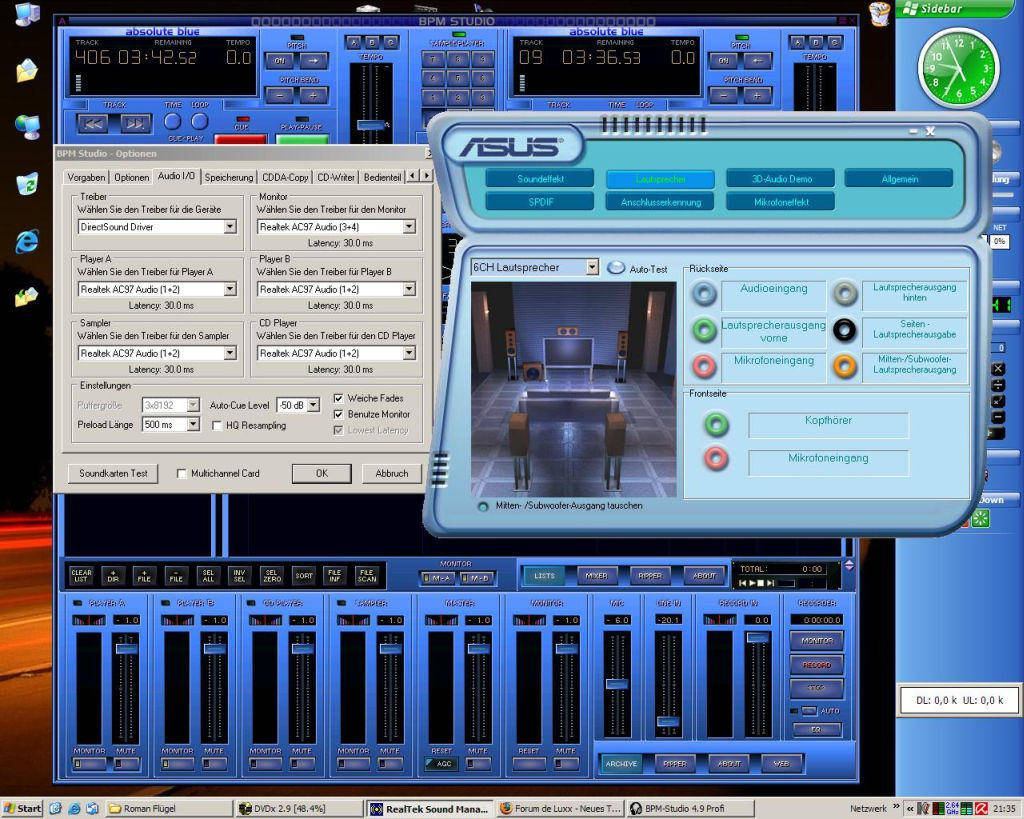Click Abbruch in the Optionen dialog
The width and height of the screenshot is (1024, 819).
click(x=392, y=473)
